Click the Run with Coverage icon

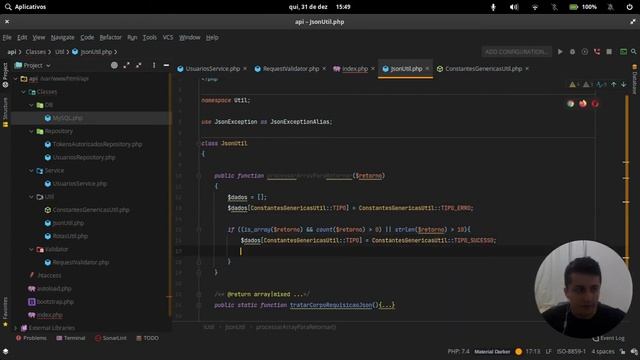pos(584,52)
